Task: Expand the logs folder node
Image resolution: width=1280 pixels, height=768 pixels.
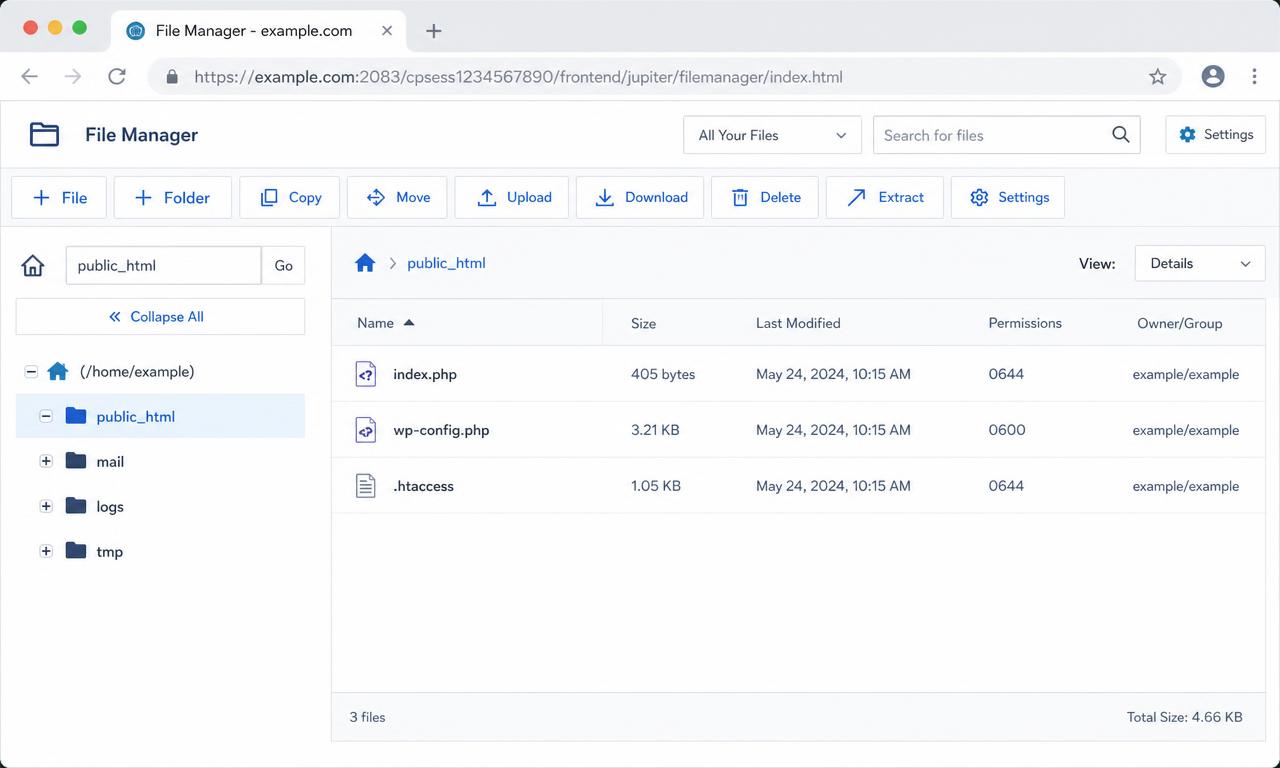Action: (46, 506)
